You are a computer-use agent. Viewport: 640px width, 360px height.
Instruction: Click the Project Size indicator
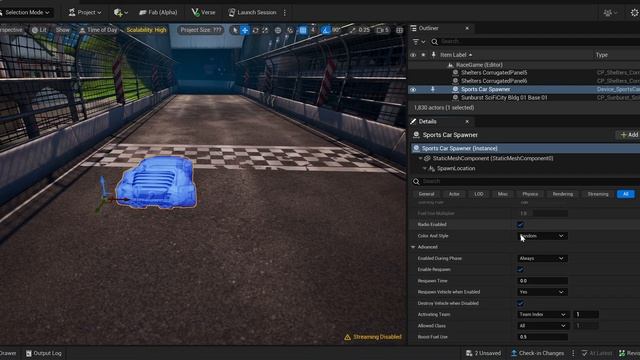pos(200,30)
